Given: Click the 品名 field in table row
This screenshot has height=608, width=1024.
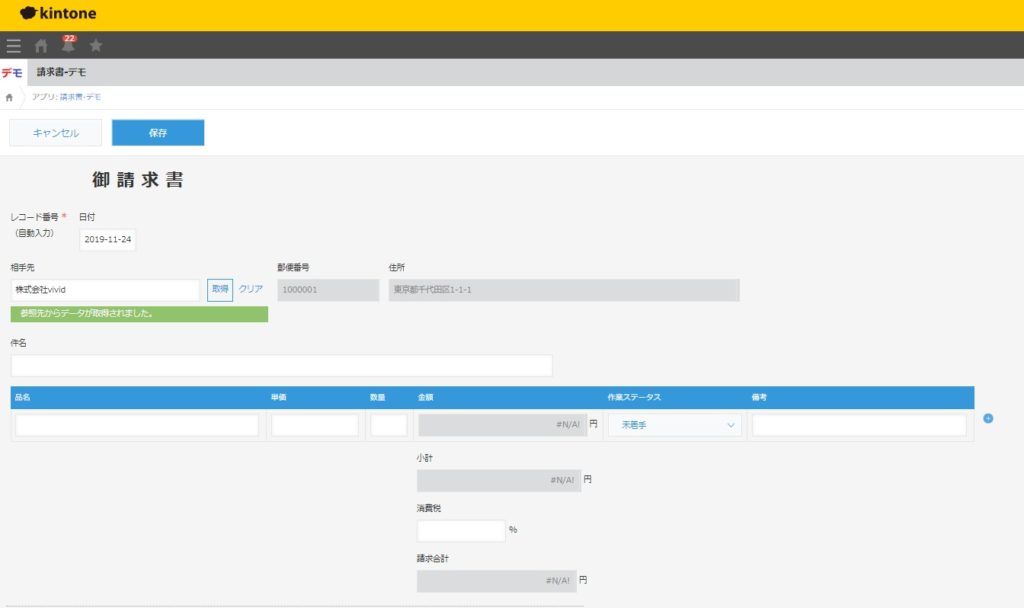Looking at the screenshot, I should click(137, 425).
